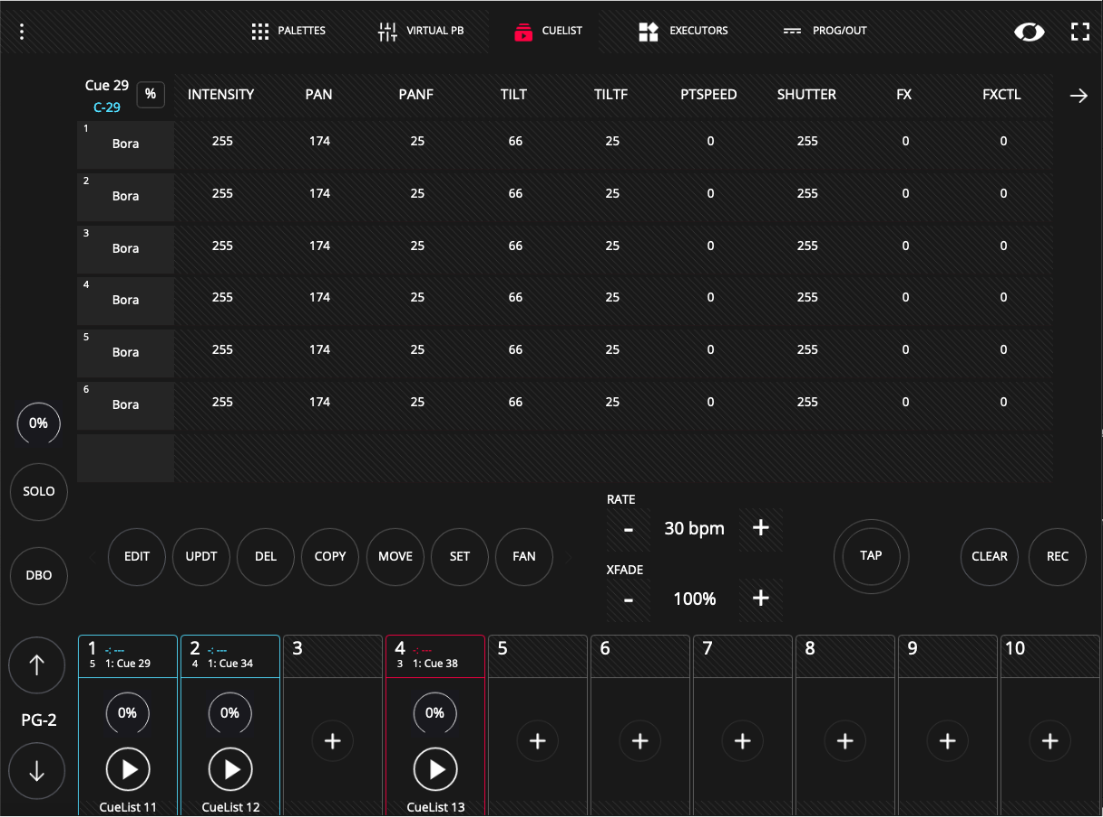Switch to the Palettes tab
This screenshot has height=817, width=1103.
tap(288, 31)
